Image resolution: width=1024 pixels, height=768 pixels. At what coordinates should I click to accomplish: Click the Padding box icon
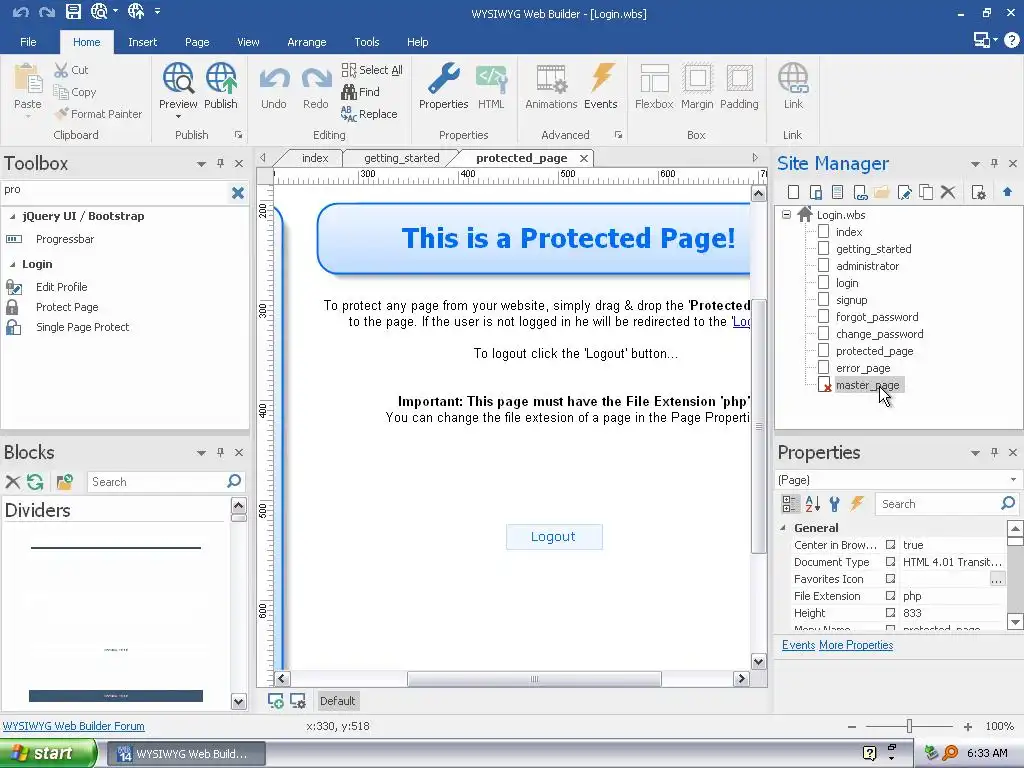739,78
